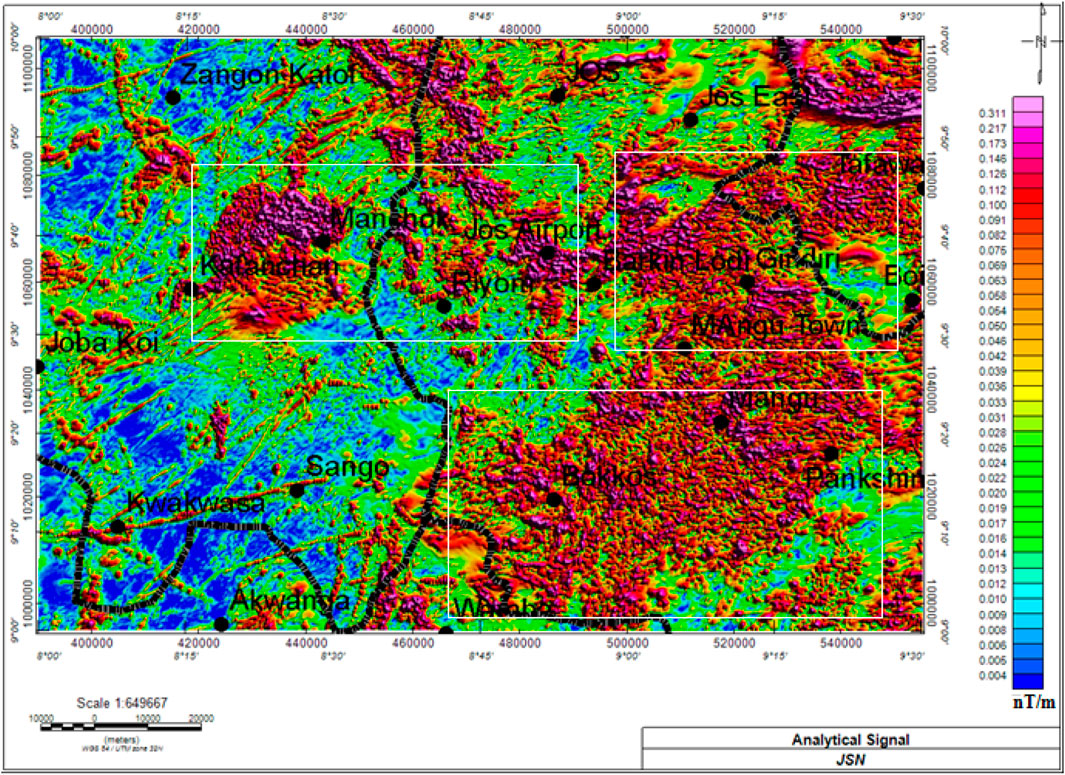1065x775 pixels.
Task: Click the Kwakwasa town dot marker
Action: click(118, 526)
